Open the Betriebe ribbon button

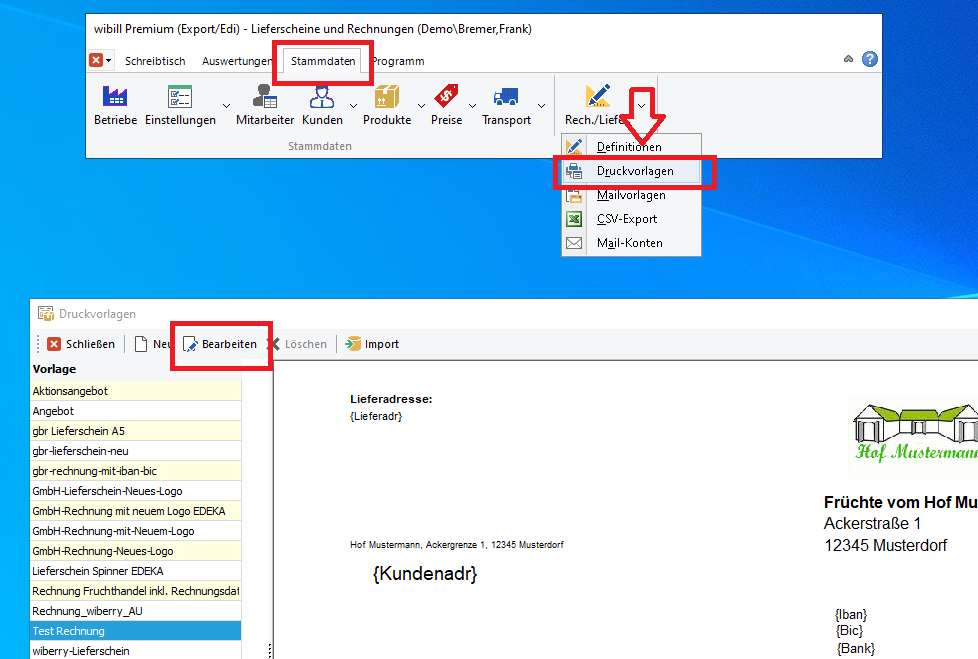click(x=115, y=105)
